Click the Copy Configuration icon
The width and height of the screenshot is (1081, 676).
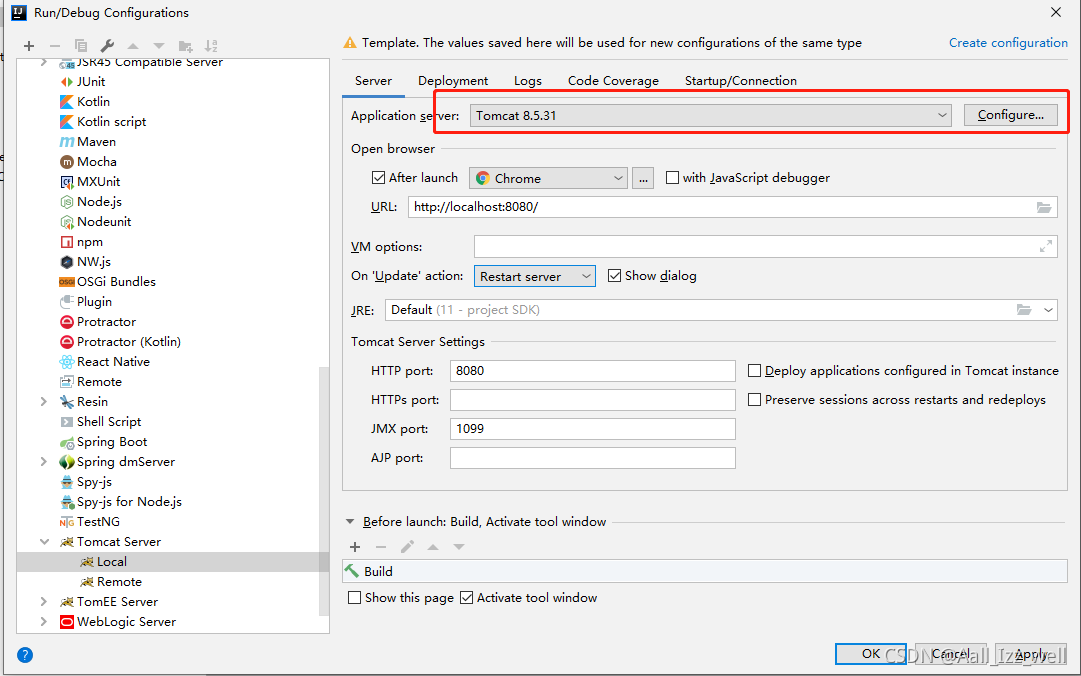[81, 46]
